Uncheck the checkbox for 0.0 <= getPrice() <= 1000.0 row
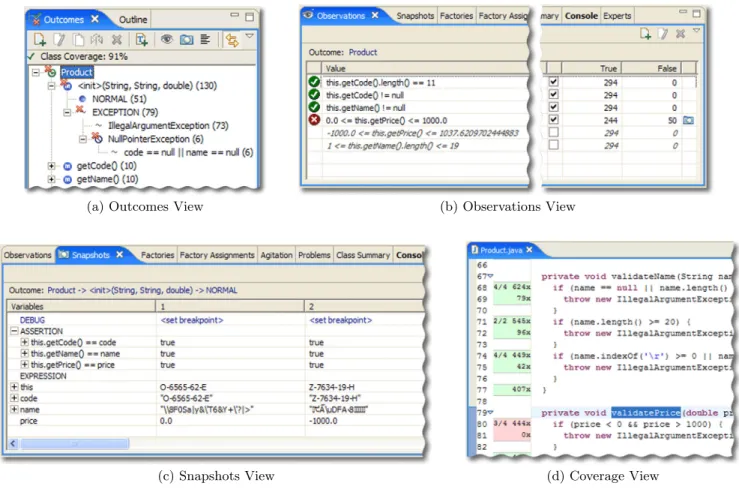The height and width of the screenshot is (489, 739). [554, 120]
